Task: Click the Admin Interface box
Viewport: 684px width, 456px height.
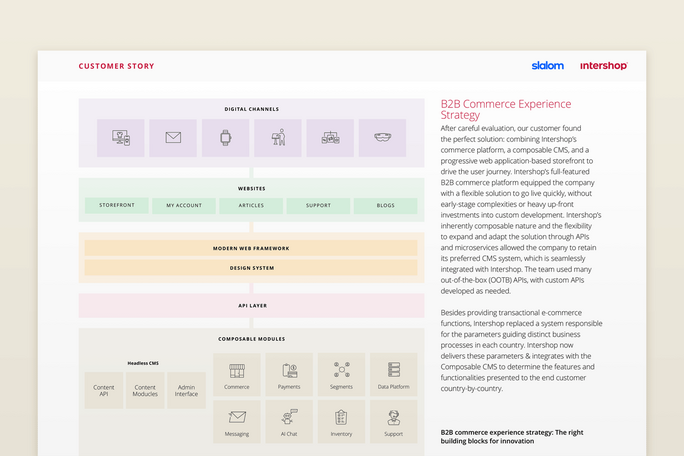Action: [x=187, y=390]
